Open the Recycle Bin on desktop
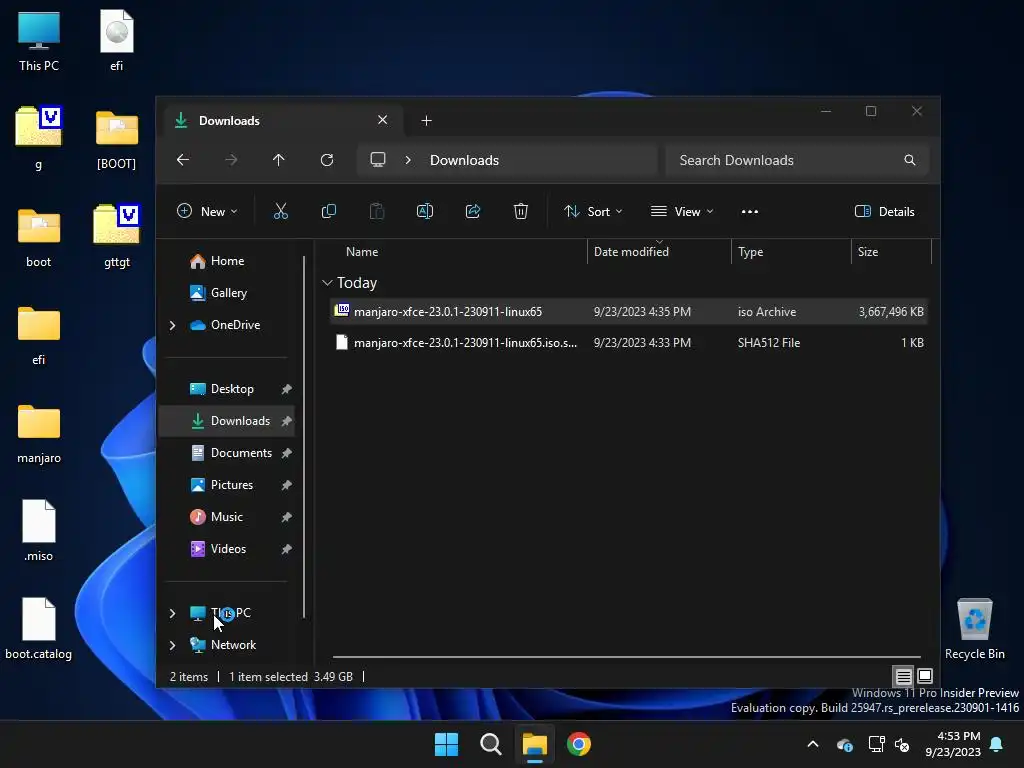Image resolution: width=1024 pixels, height=768 pixels. pyautogui.click(x=974, y=630)
